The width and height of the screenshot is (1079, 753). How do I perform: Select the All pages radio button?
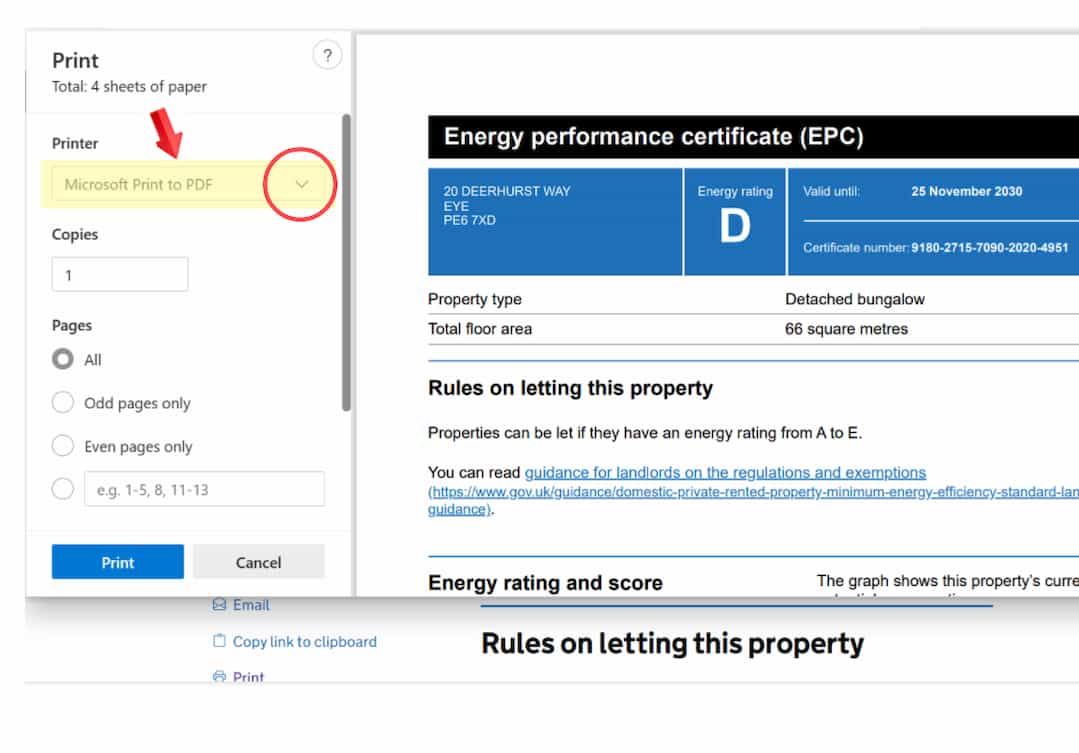tap(63, 360)
